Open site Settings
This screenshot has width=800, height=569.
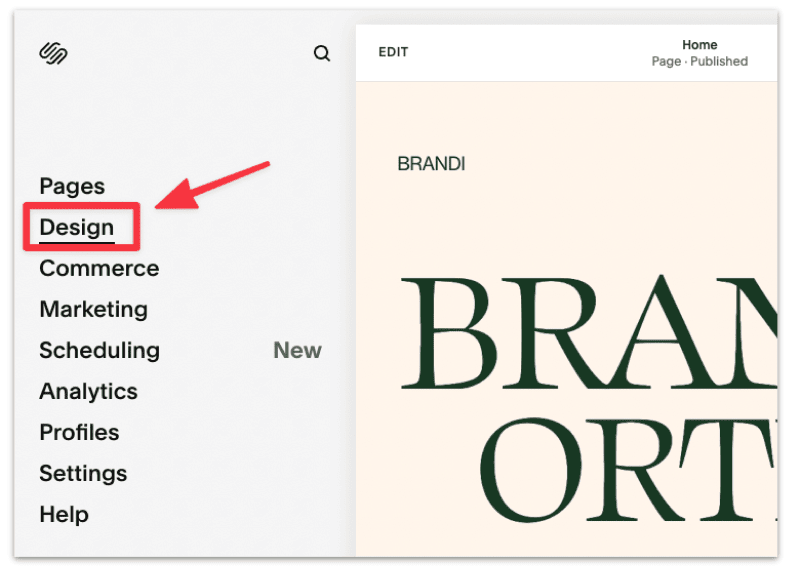click(83, 474)
